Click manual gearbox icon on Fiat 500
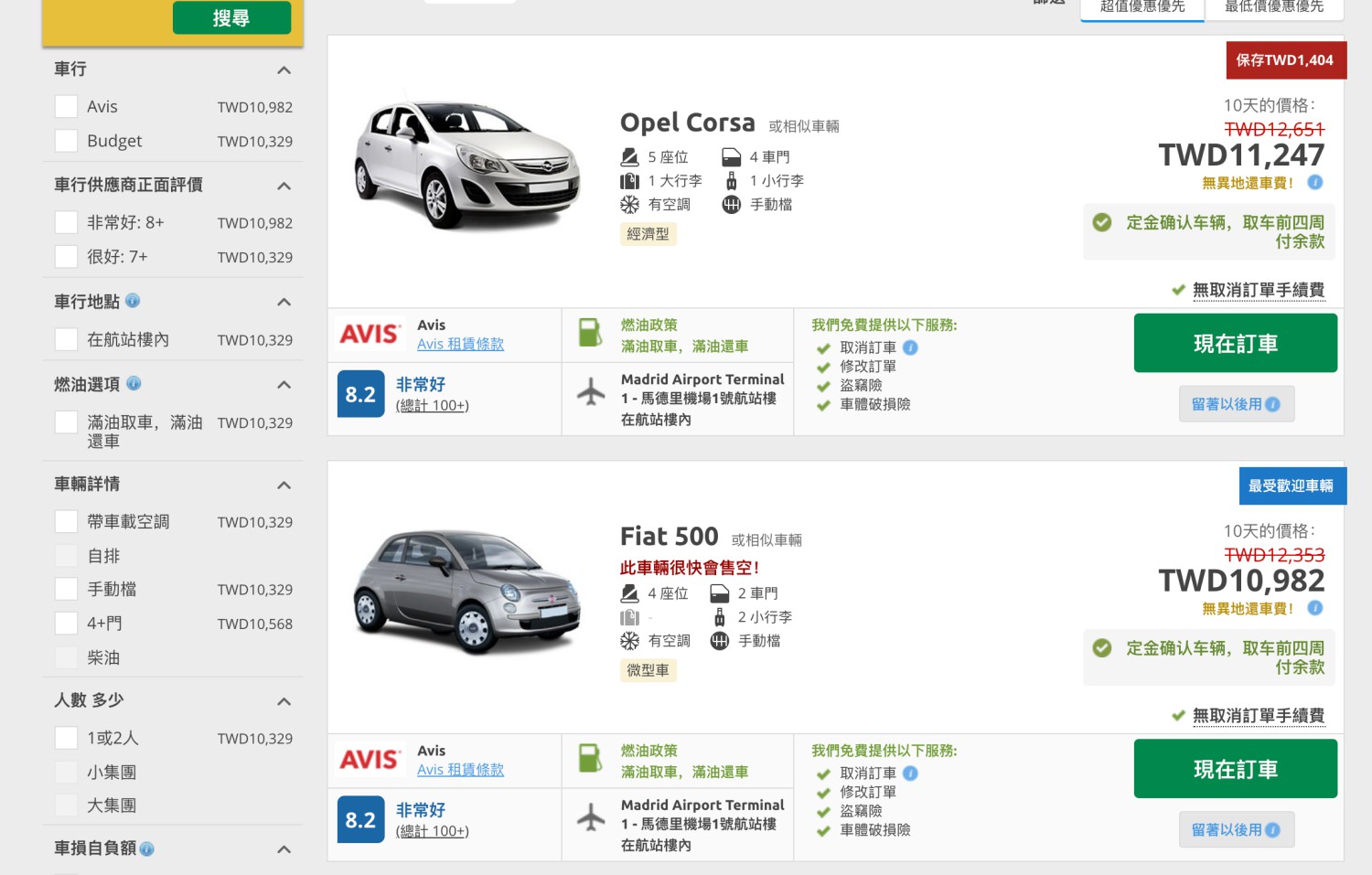 pyautogui.click(x=720, y=641)
